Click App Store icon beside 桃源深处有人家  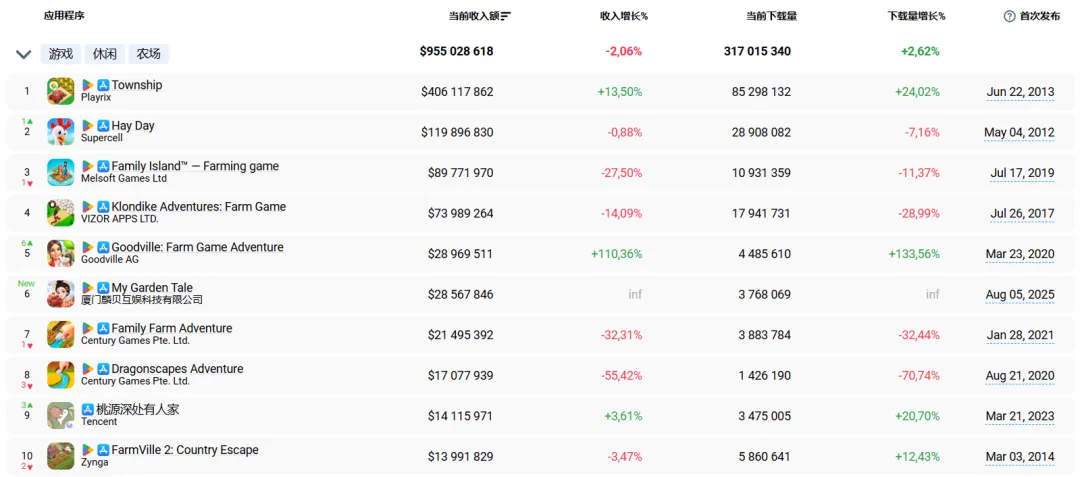pyautogui.click(x=88, y=409)
